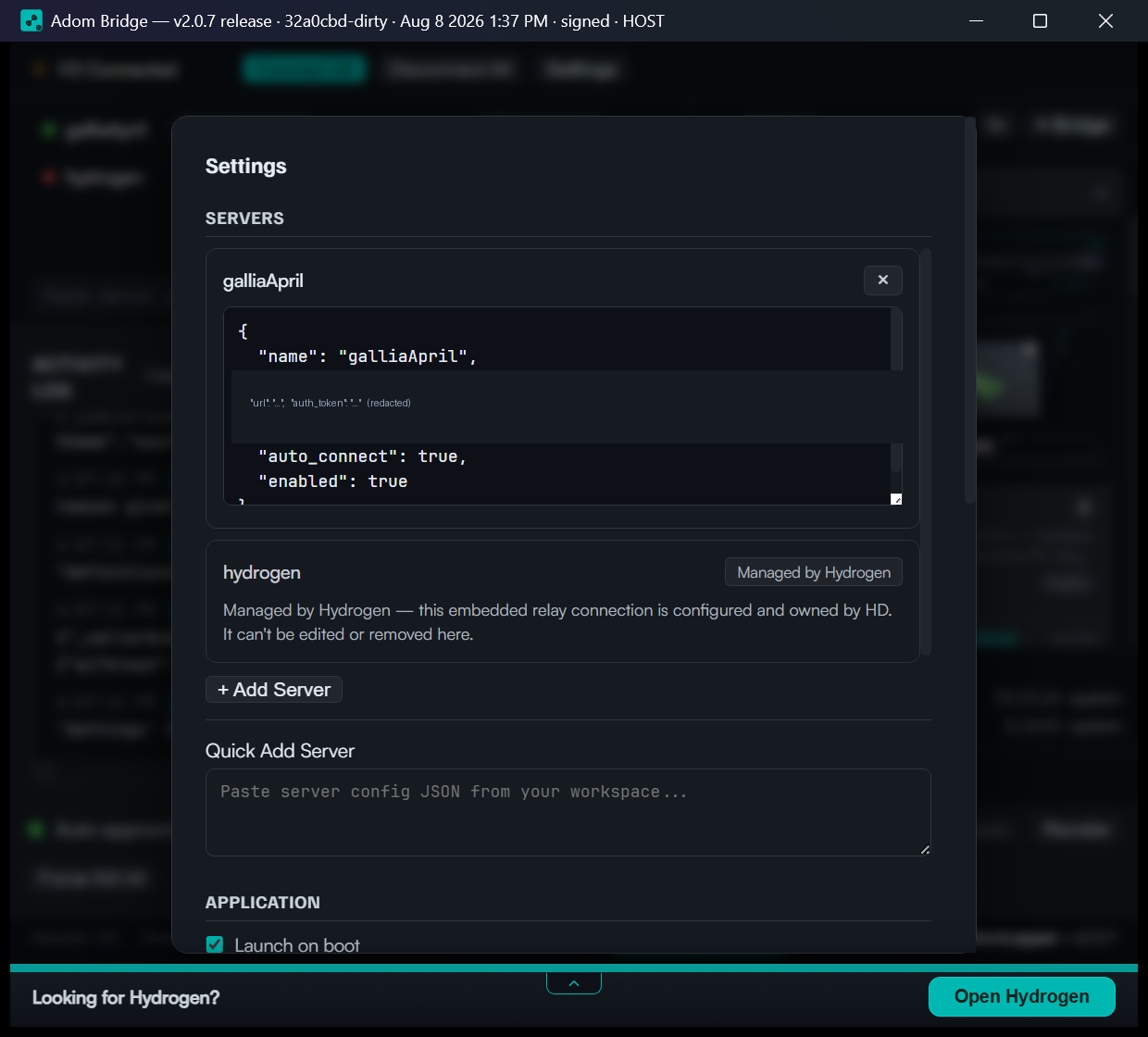The image size is (1148, 1037).
Task: Edit the galliaApril JSON config text area
Action: (562, 406)
